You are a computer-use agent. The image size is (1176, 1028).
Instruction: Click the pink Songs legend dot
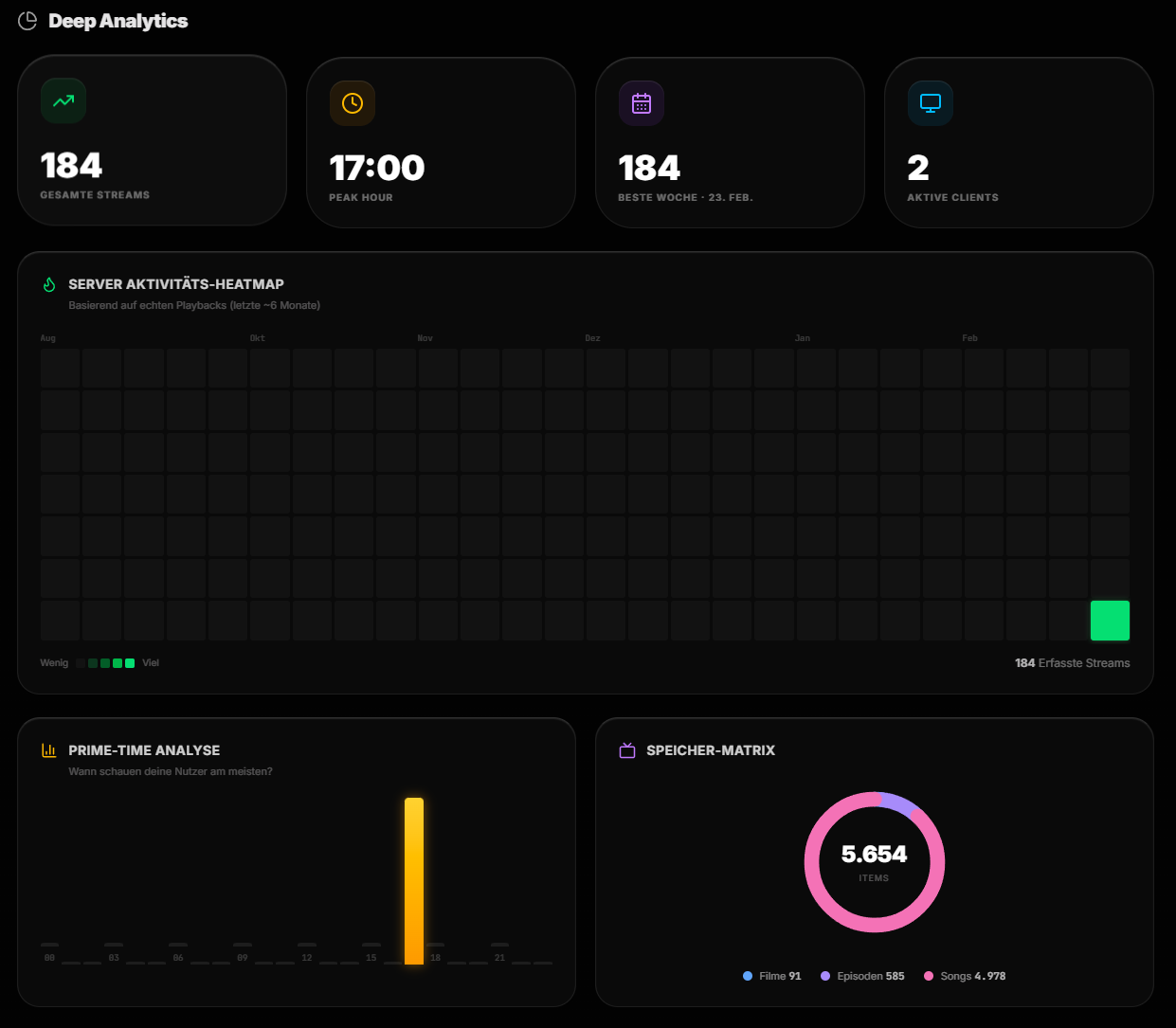coord(929,976)
